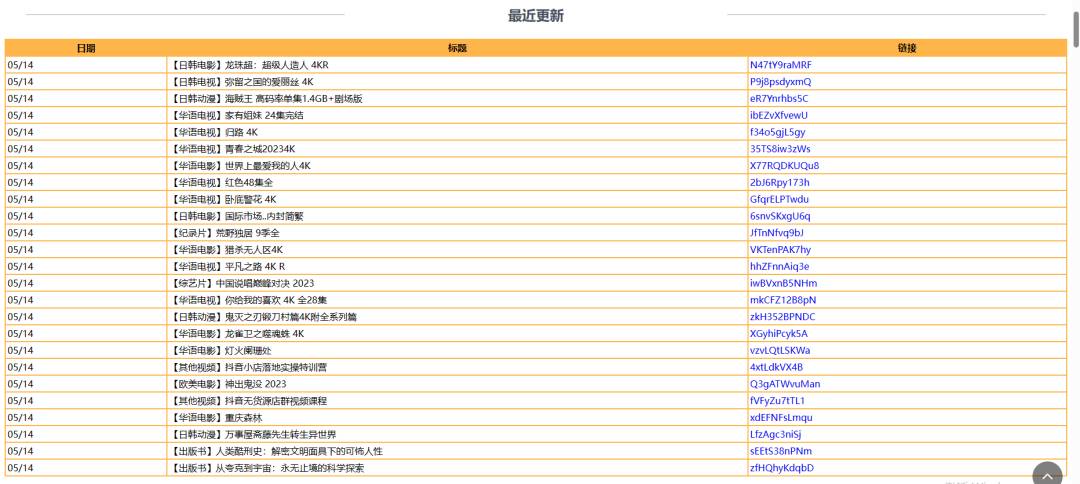Open link iwBVxnB5NHm
Image resolution: width=1080 pixels, height=484 pixels.
[784, 284]
